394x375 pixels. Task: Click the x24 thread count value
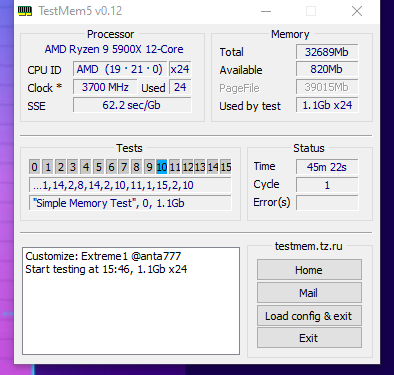[180, 69]
